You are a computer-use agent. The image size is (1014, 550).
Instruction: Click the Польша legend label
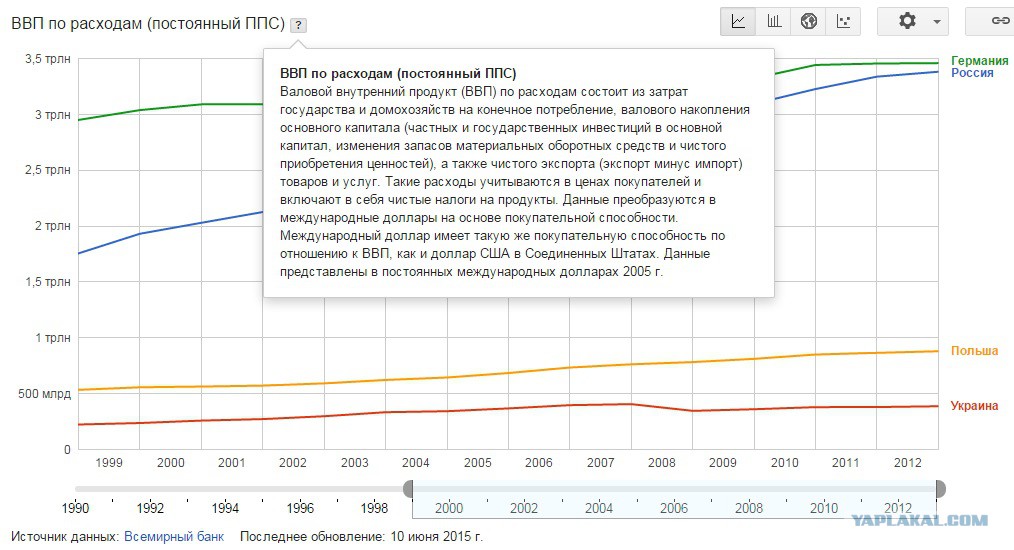click(x=974, y=351)
